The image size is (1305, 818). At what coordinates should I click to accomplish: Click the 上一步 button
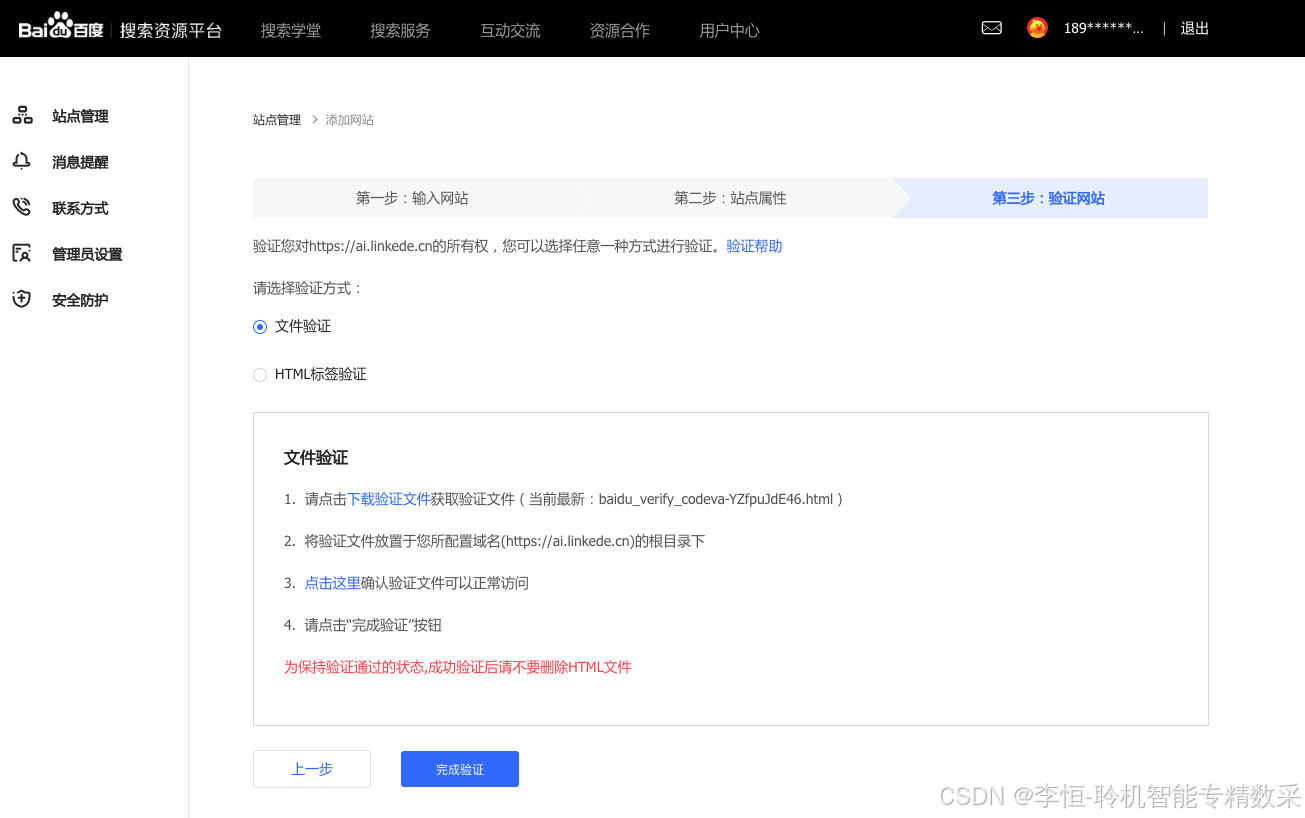(x=312, y=769)
